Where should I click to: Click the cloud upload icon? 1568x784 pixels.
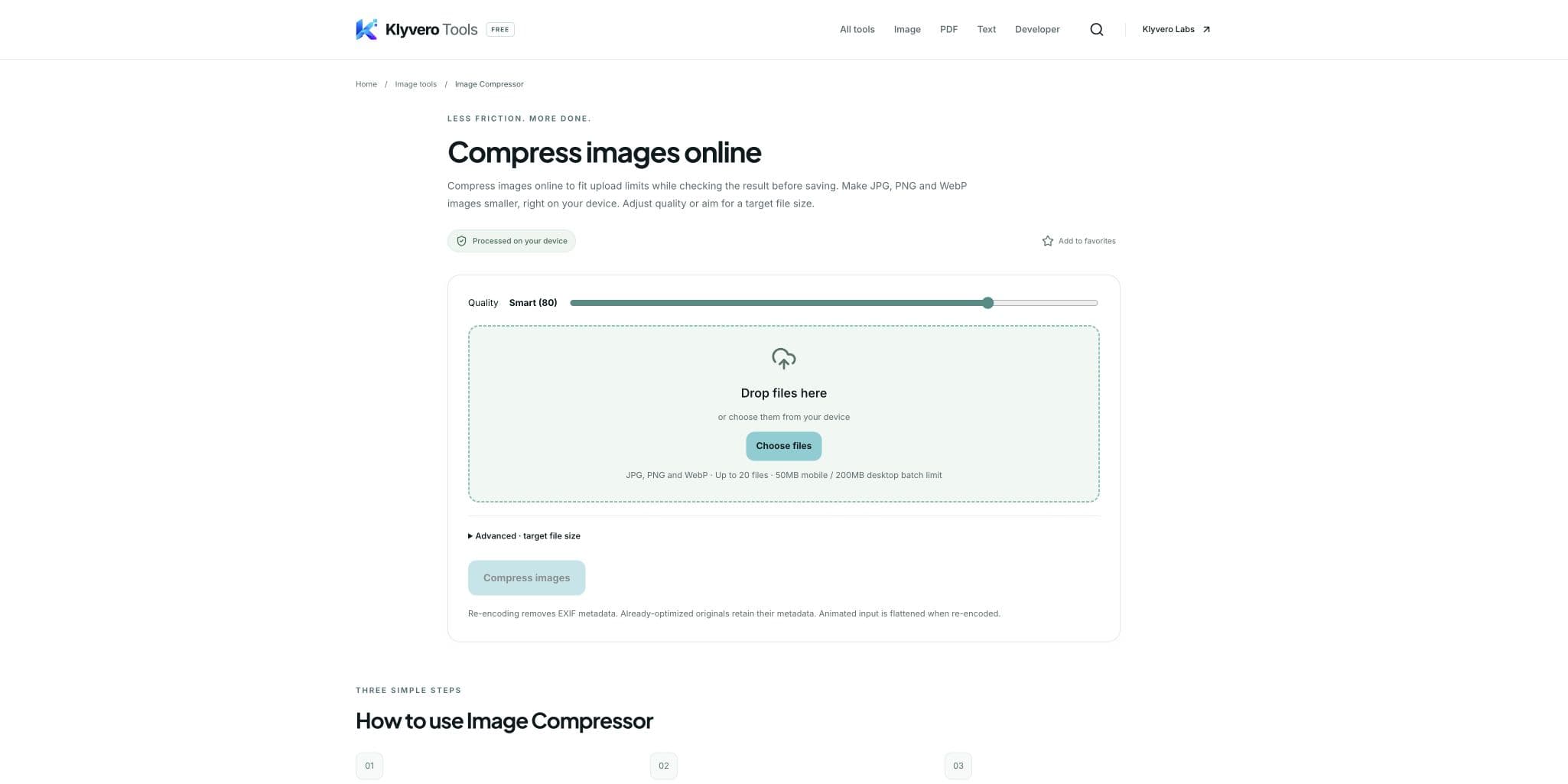coord(783,358)
